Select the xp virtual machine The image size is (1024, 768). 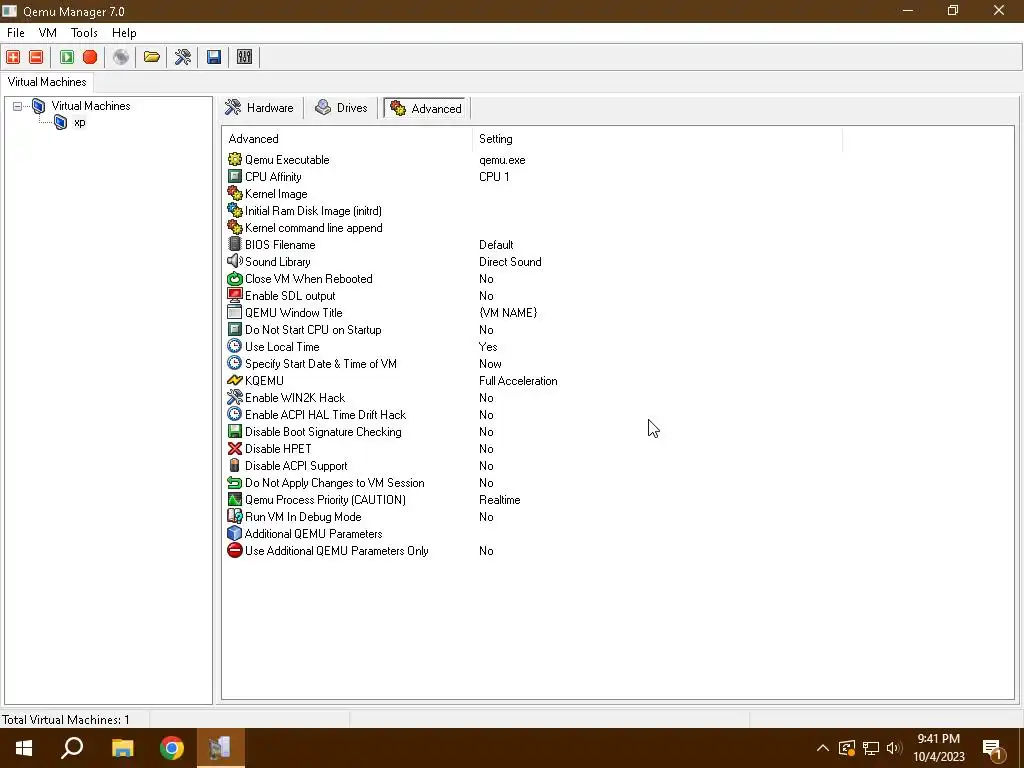(80, 123)
